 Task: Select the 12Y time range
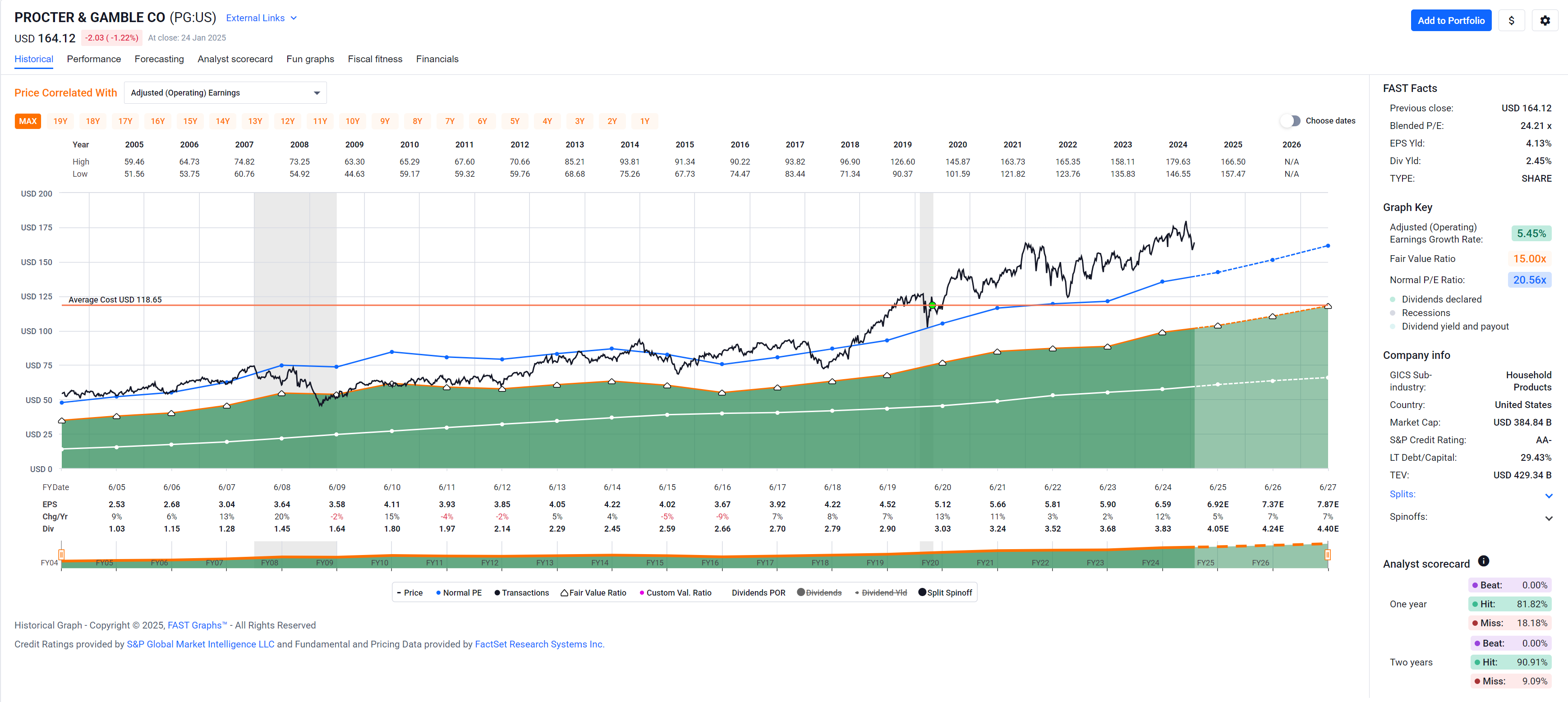[287, 121]
